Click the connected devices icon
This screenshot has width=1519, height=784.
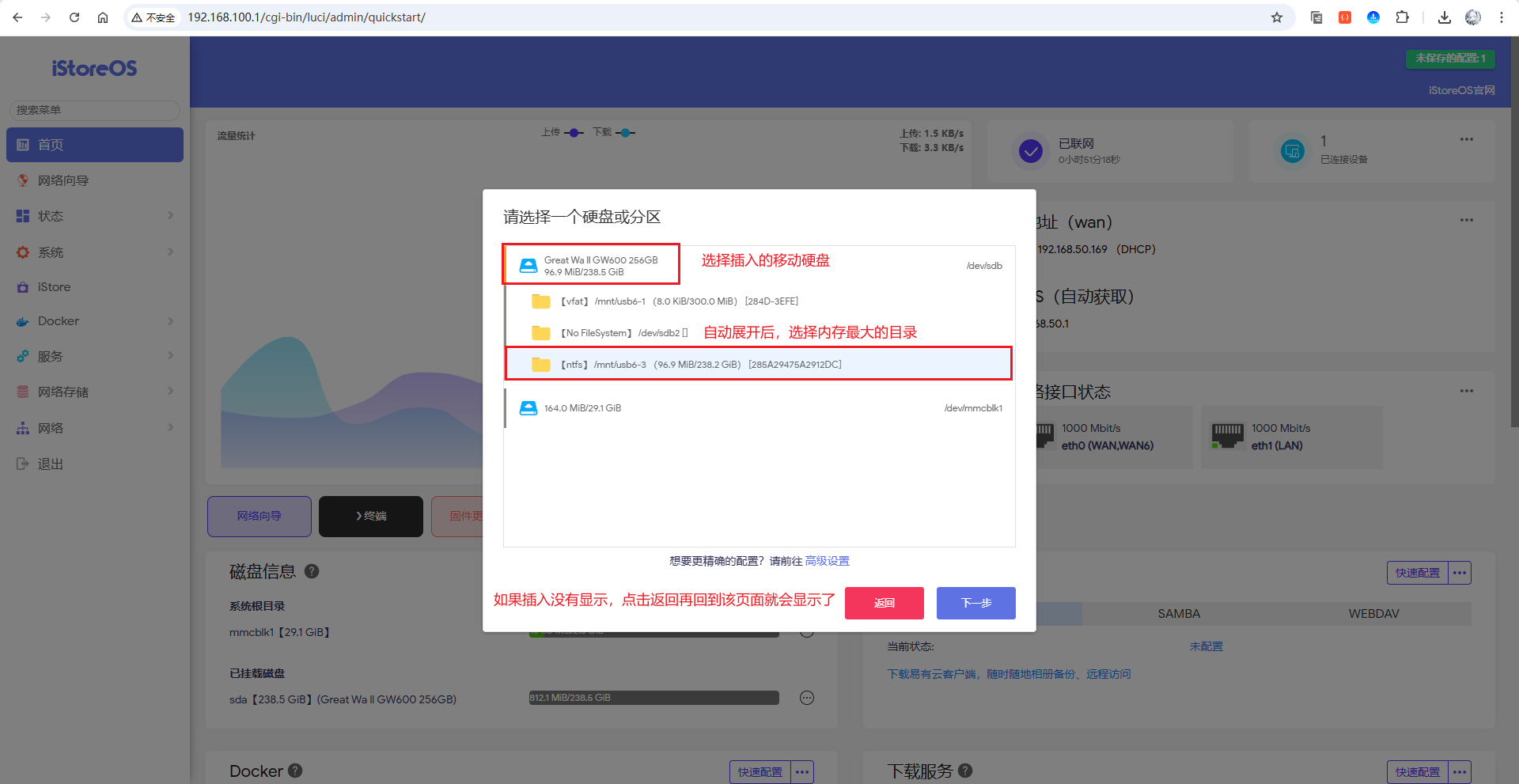coord(1293,150)
